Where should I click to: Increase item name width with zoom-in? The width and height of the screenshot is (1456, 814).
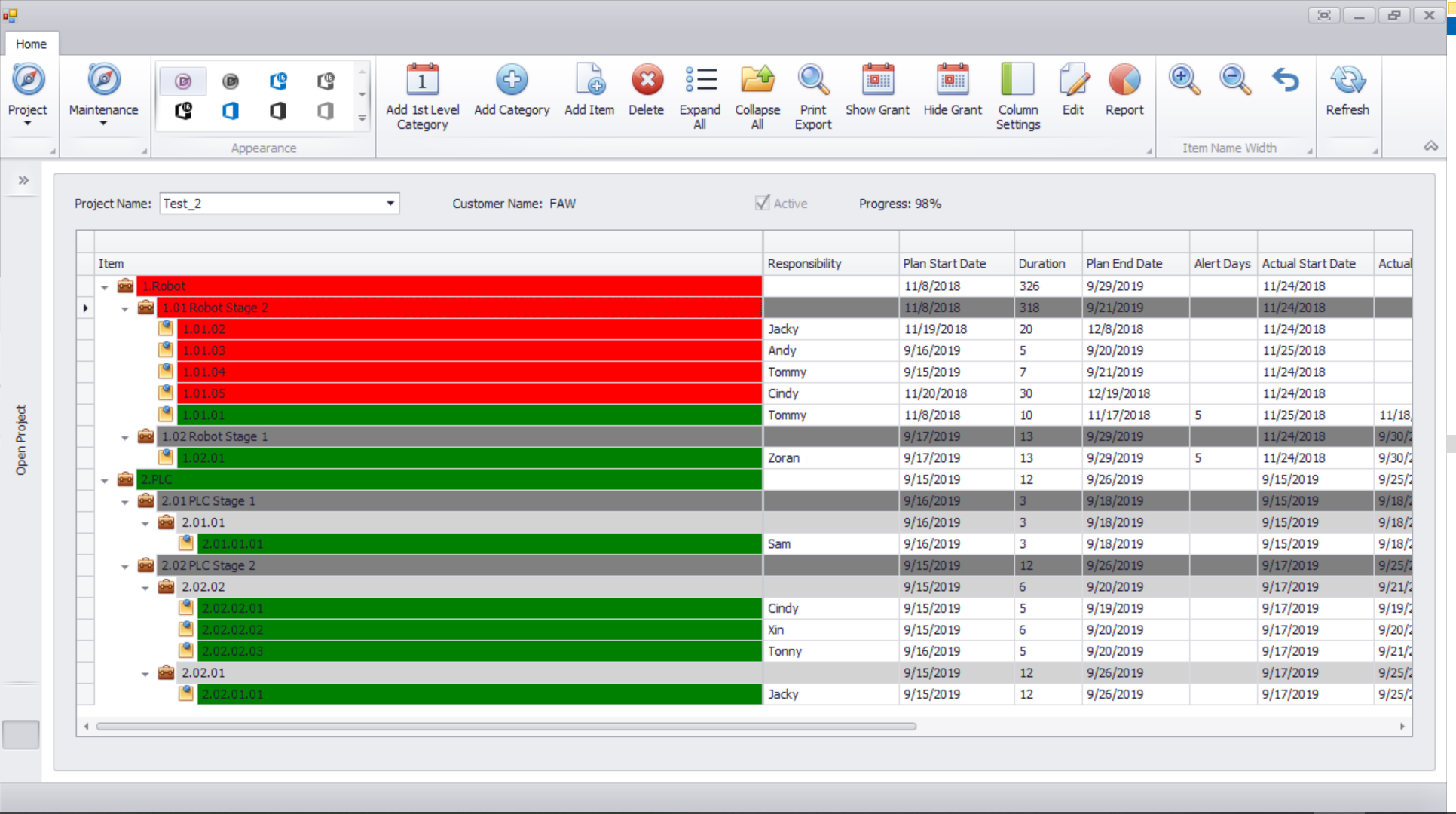click(x=1184, y=80)
